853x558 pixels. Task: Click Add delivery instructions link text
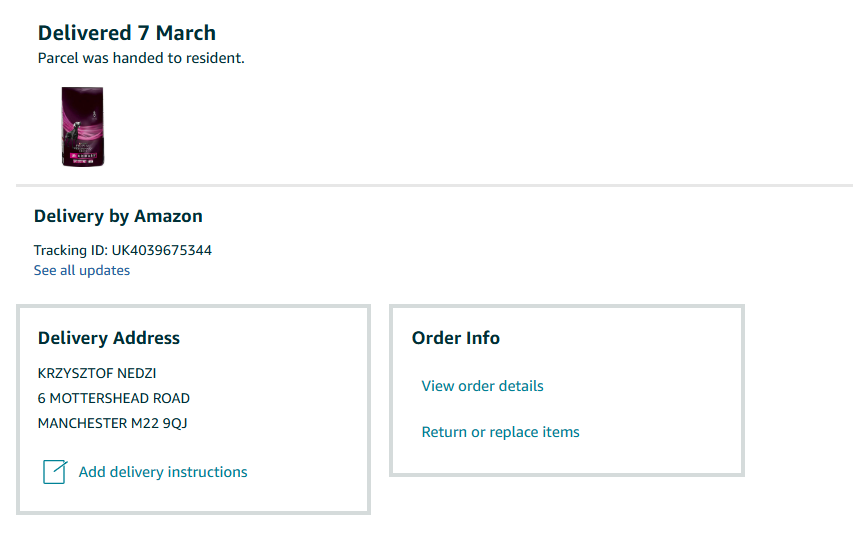pyautogui.click(x=163, y=472)
